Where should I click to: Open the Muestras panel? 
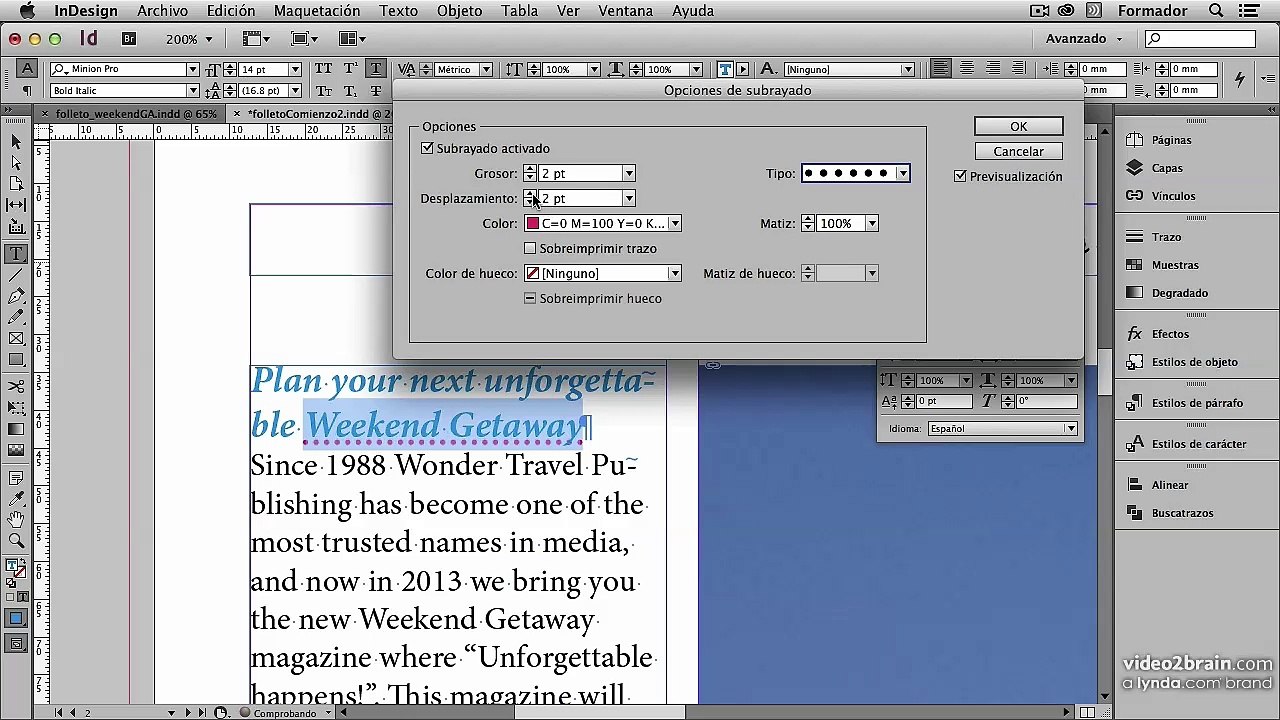pyautogui.click(x=1175, y=265)
